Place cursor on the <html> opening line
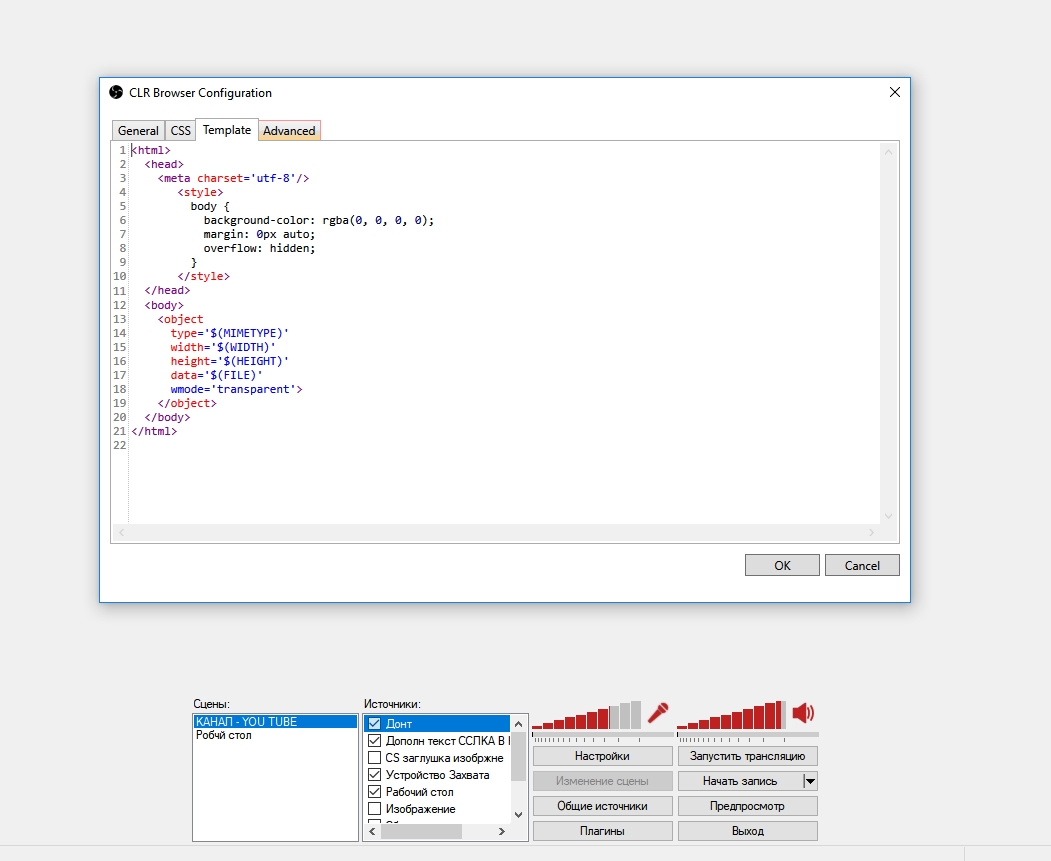Screen dimensions: 1051x861 tap(151, 150)
